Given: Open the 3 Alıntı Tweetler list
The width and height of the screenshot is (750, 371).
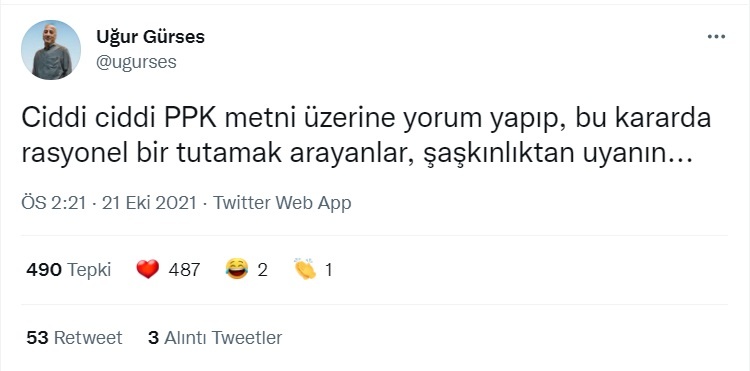Looking at the screenshot, I should (x=215, y=338).
